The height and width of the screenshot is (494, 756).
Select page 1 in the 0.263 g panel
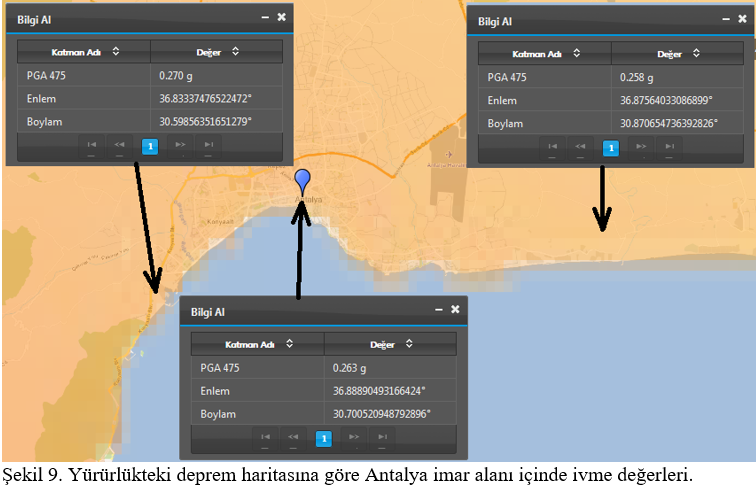click(323, 438)
